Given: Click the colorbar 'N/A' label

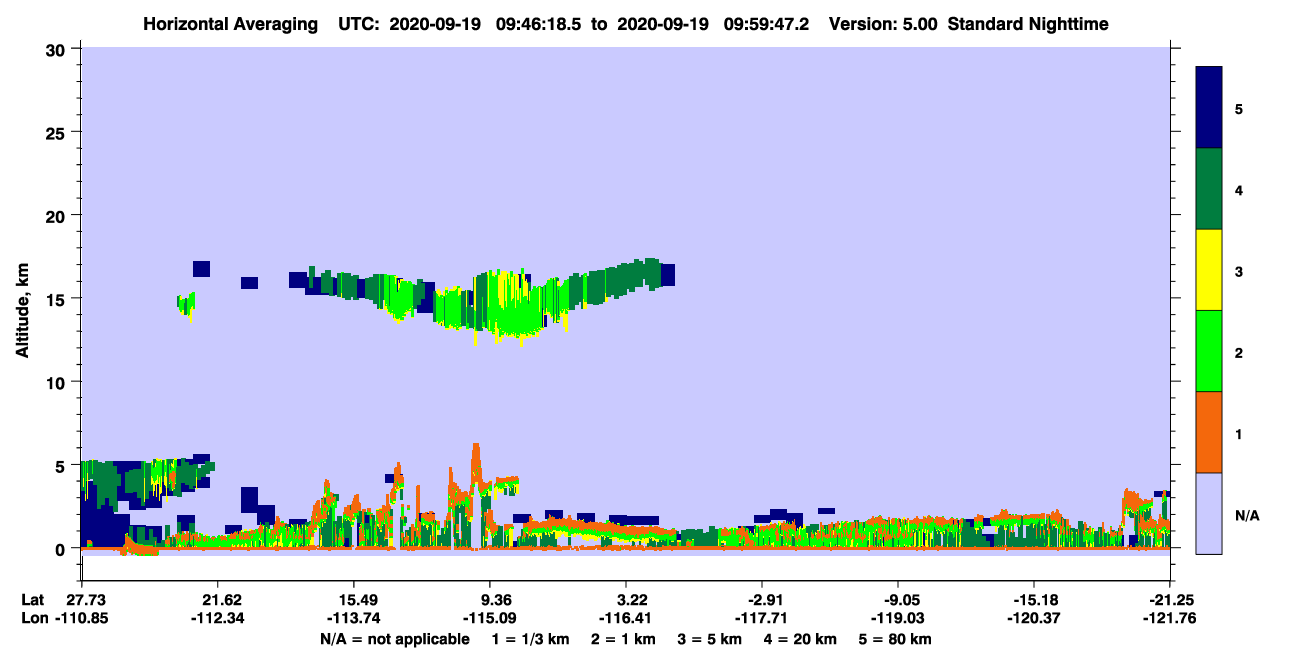Looking at the screenshot, I should 1247,513.
